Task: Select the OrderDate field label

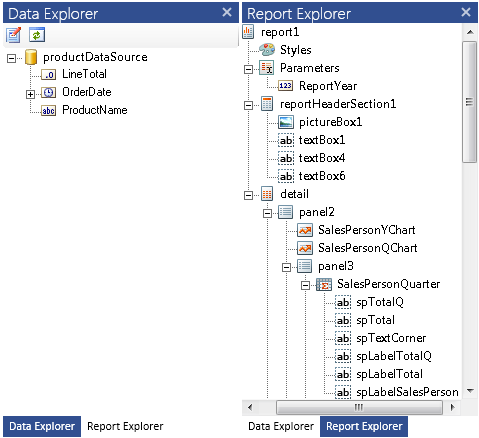Action: 87,92
